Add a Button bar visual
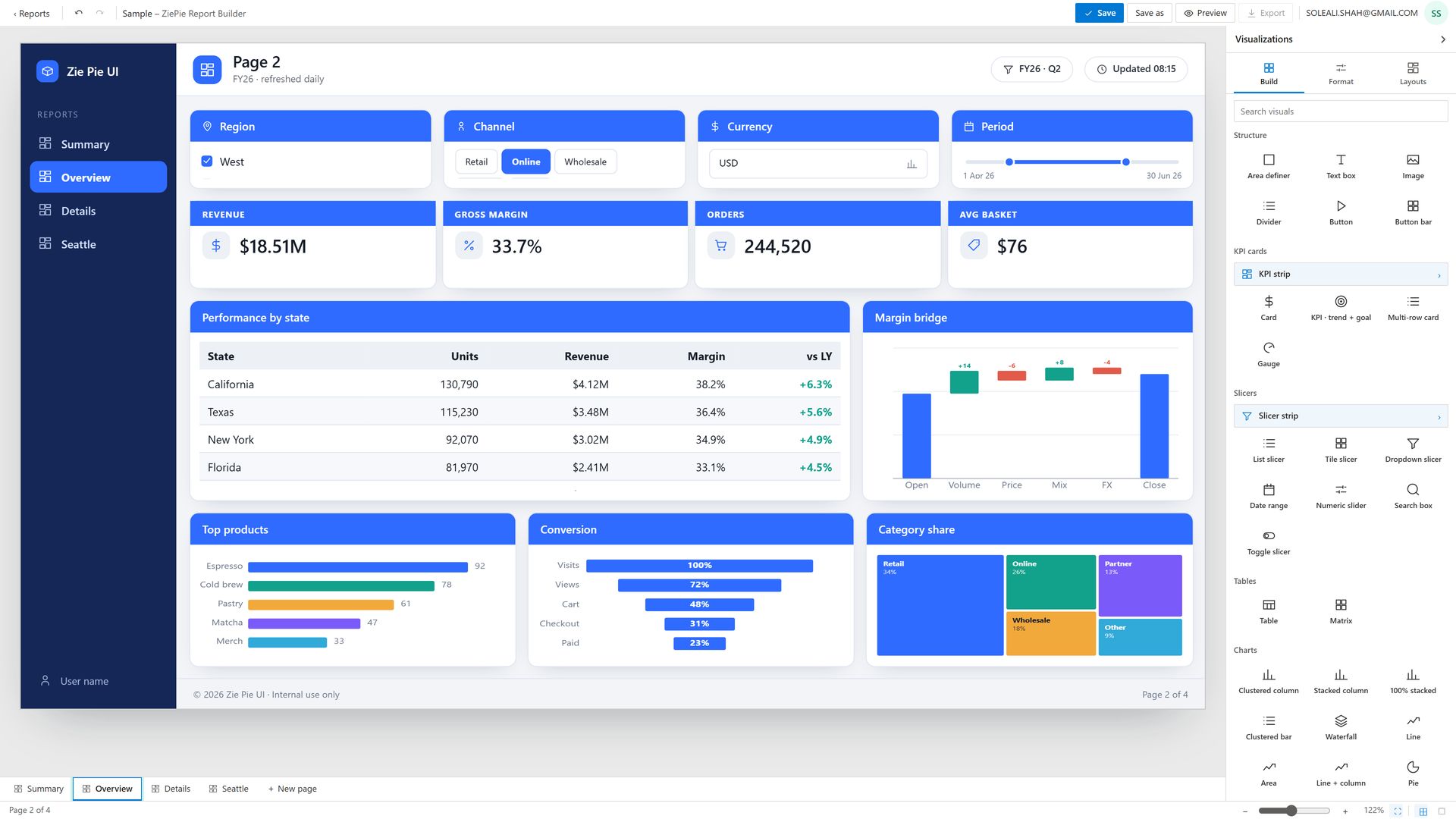 pos(1412,212)
